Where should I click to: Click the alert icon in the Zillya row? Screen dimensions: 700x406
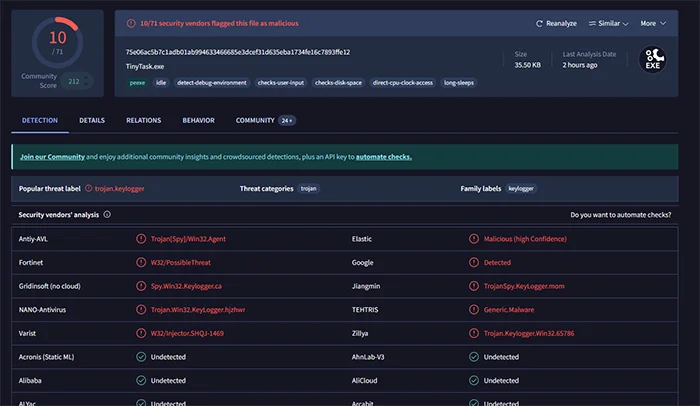click(474, 333)
